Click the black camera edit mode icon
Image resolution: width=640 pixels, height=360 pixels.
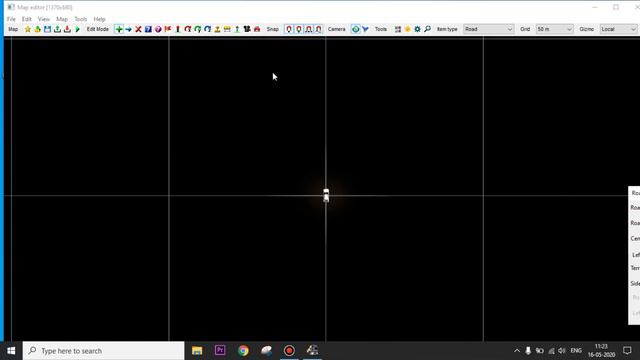pyautogui.click(x=247, y=29)
